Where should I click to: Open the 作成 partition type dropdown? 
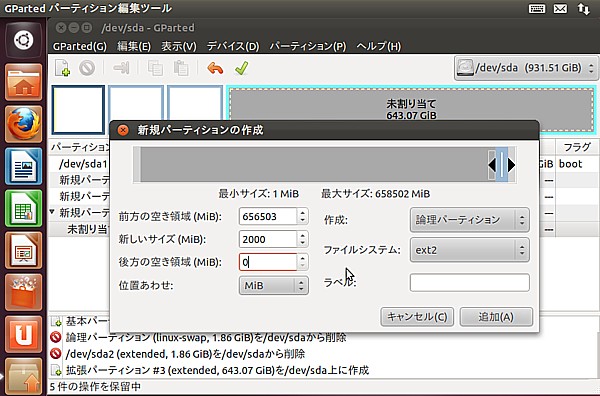pos(470,220)
